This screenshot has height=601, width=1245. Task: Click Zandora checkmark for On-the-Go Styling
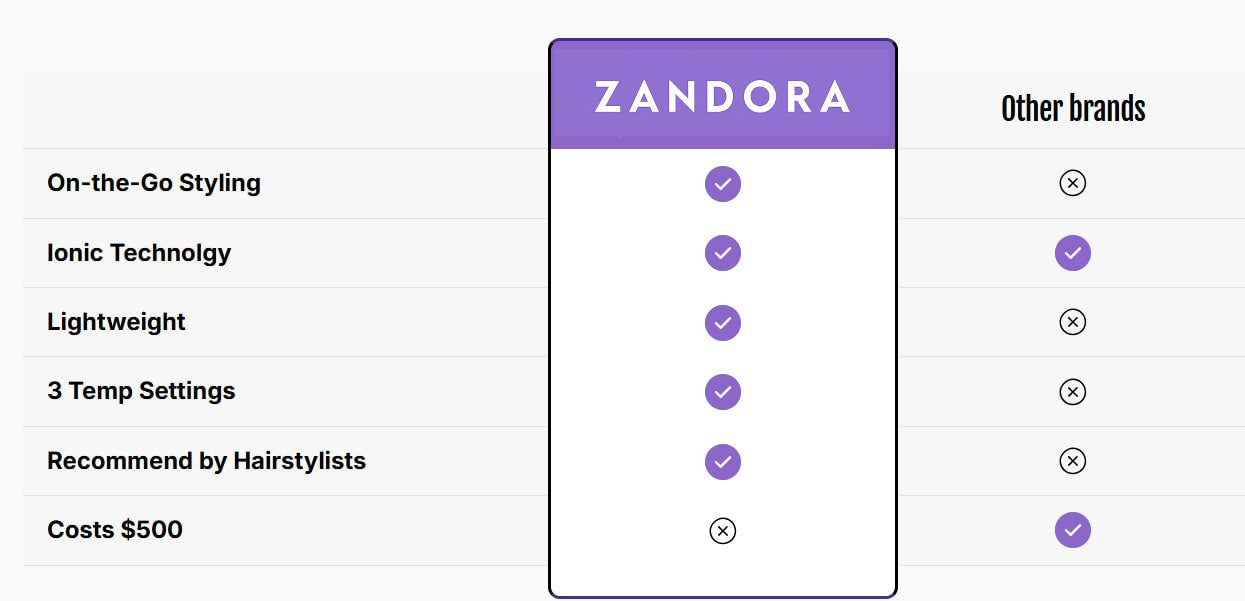click(x=723, y=184)
